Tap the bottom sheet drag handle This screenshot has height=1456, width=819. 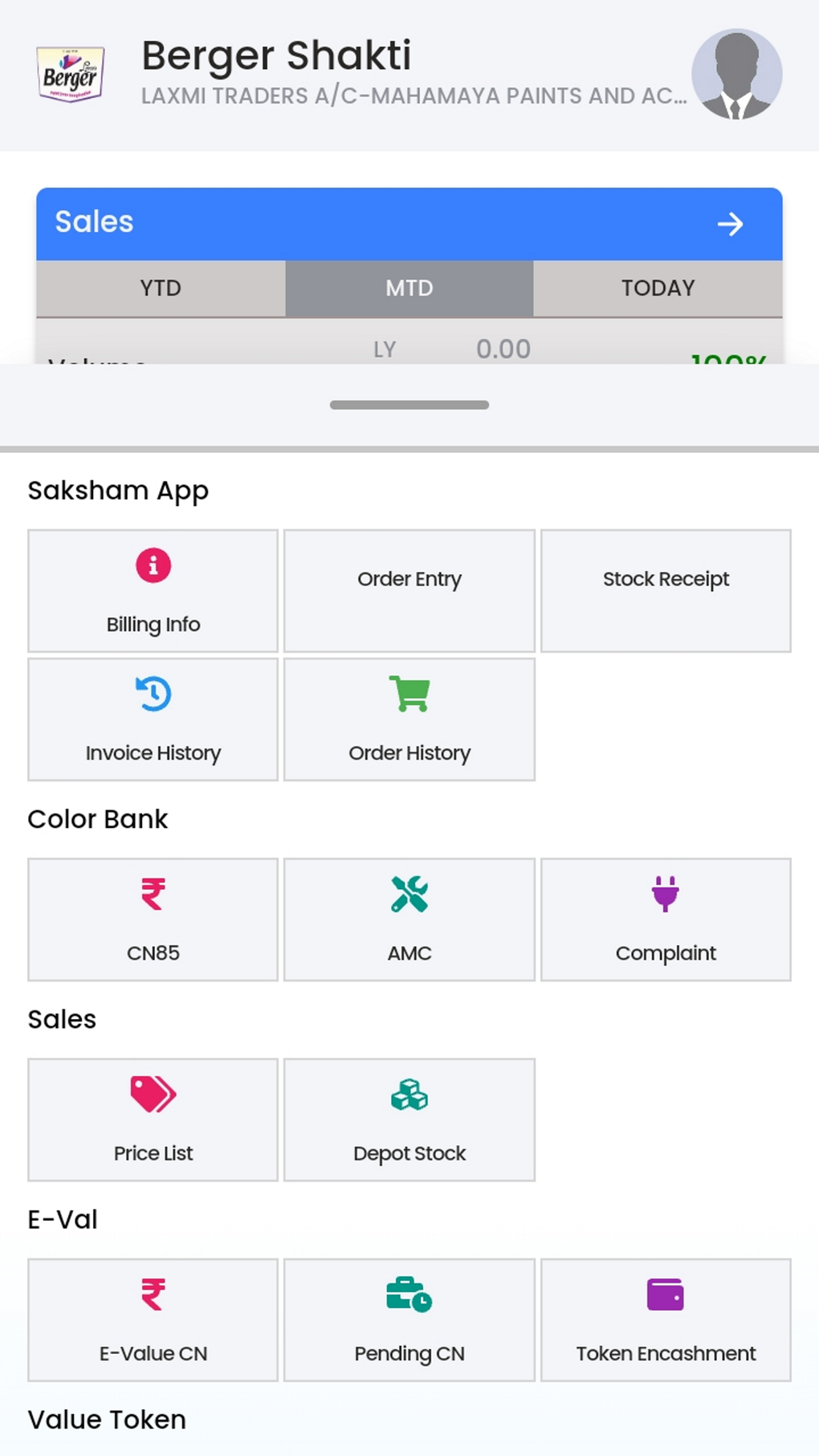[409, 405]
